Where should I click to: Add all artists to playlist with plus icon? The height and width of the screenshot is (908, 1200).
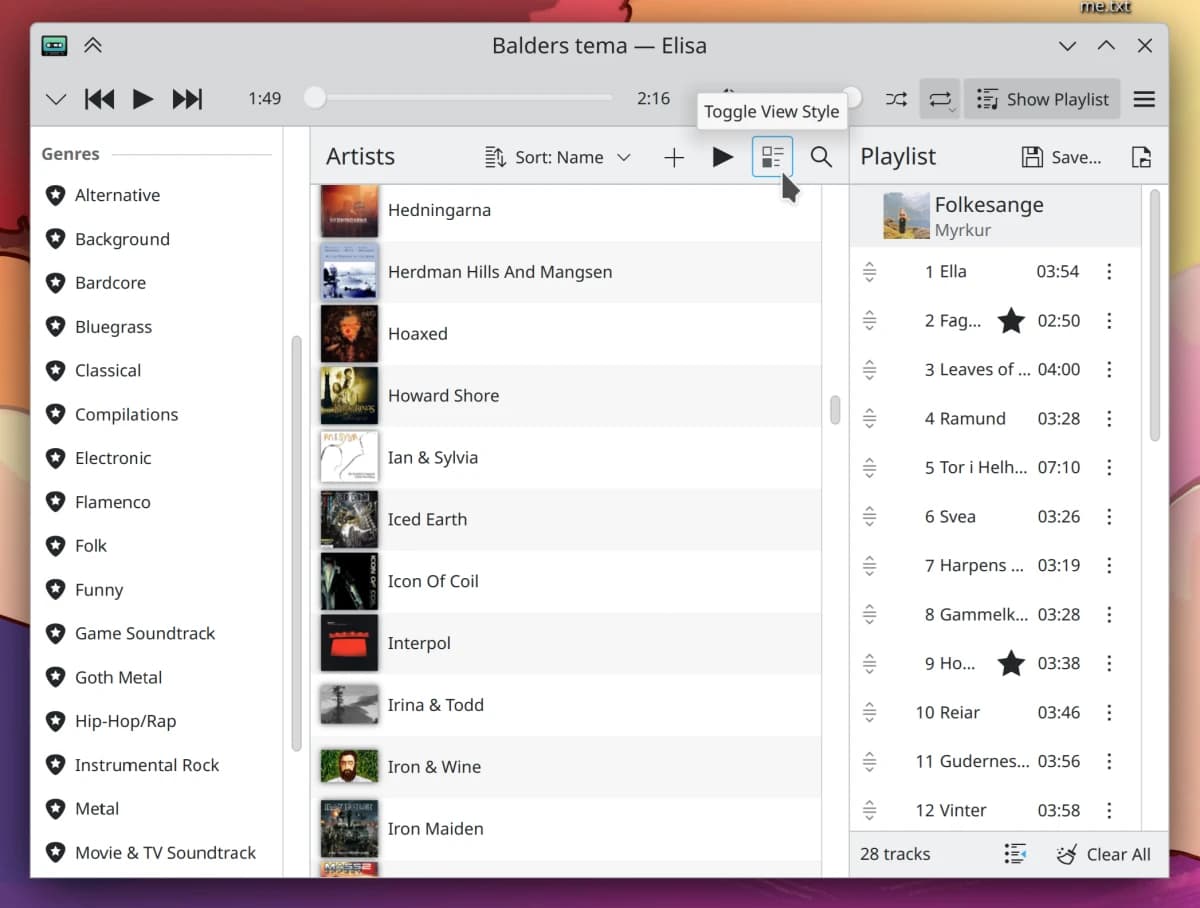674,157
